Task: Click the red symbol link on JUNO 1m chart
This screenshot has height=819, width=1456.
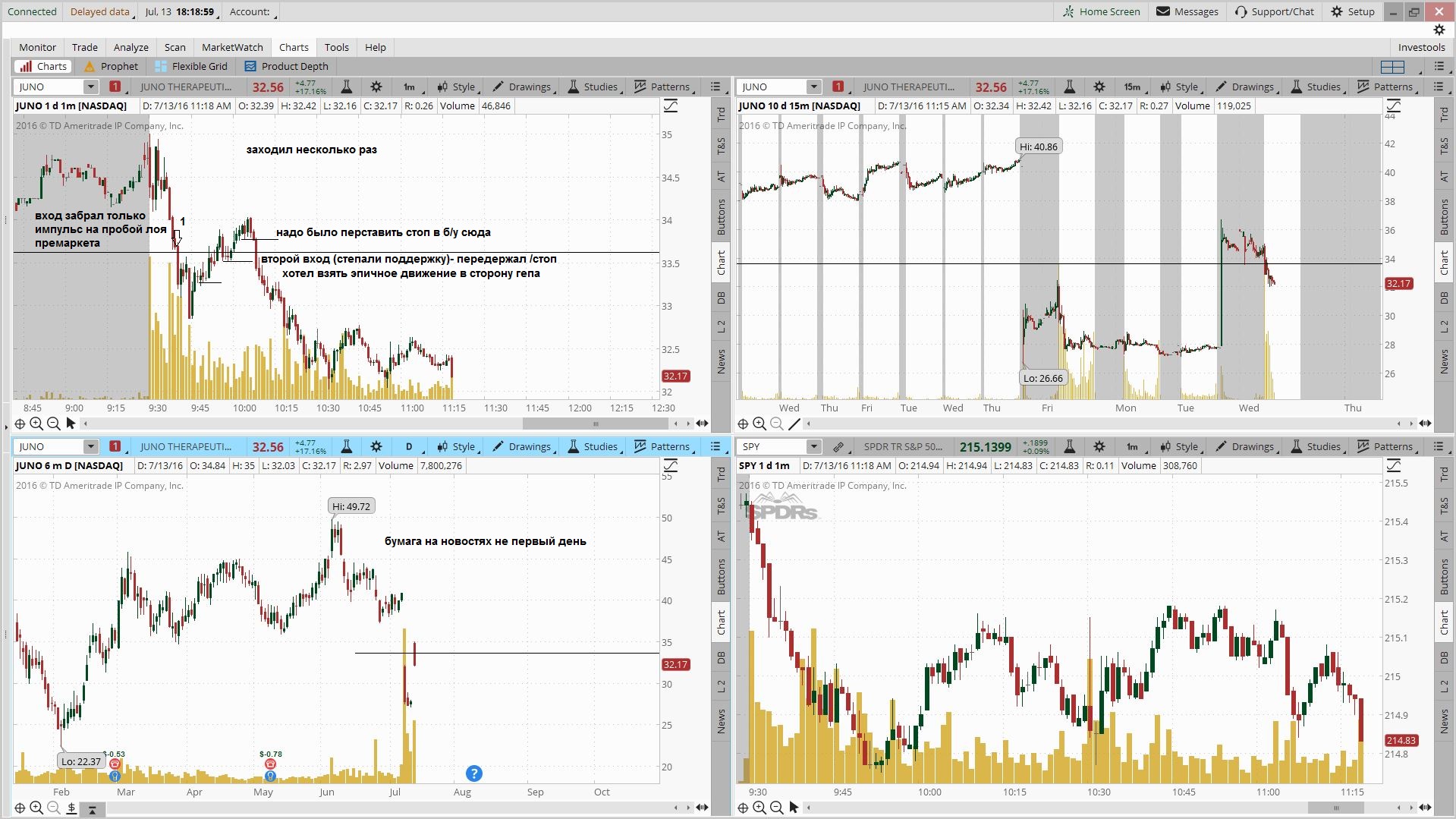Action: (x=115, y=87)
